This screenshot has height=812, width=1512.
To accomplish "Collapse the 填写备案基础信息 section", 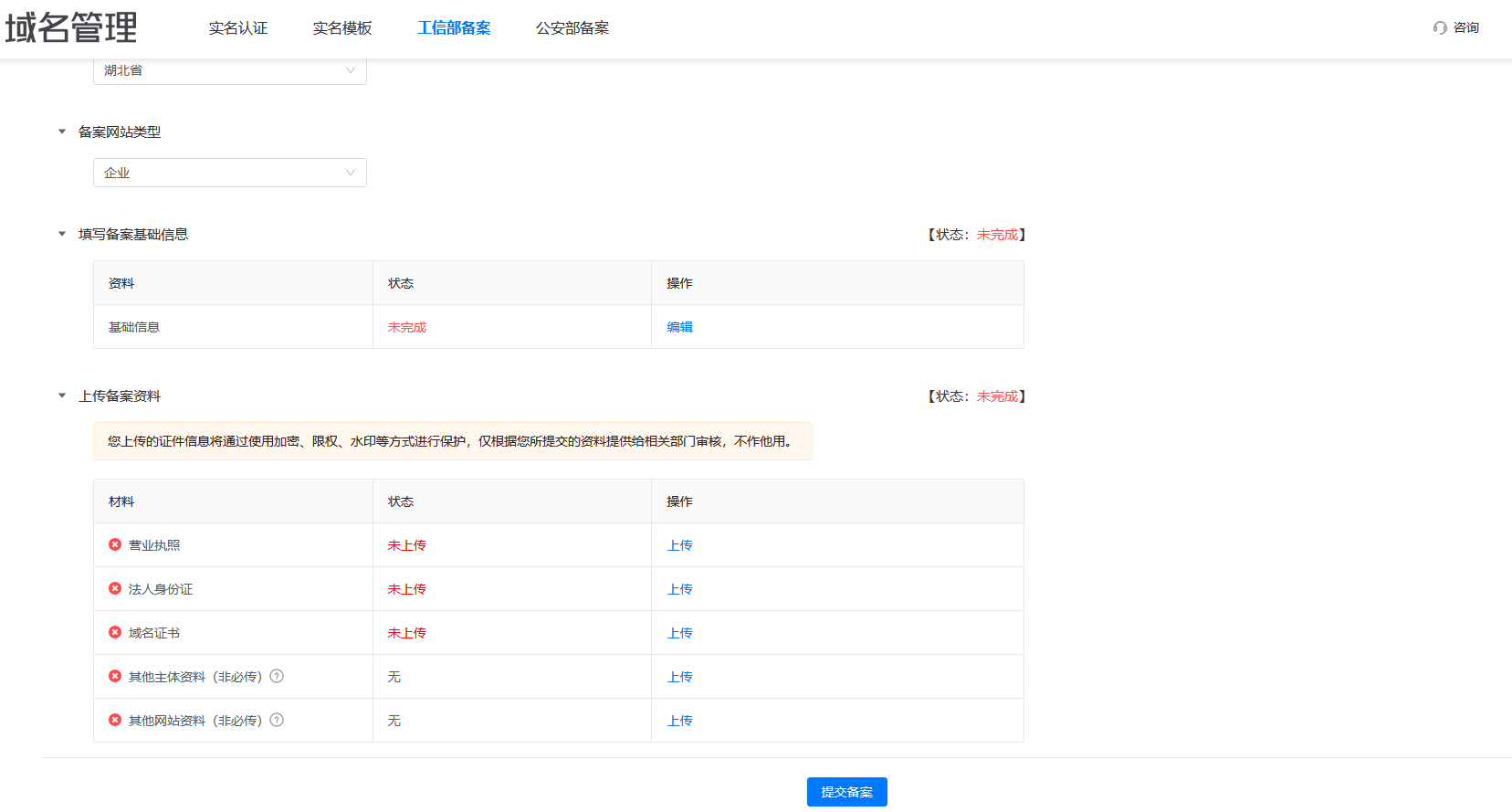I will coord(62,234).
